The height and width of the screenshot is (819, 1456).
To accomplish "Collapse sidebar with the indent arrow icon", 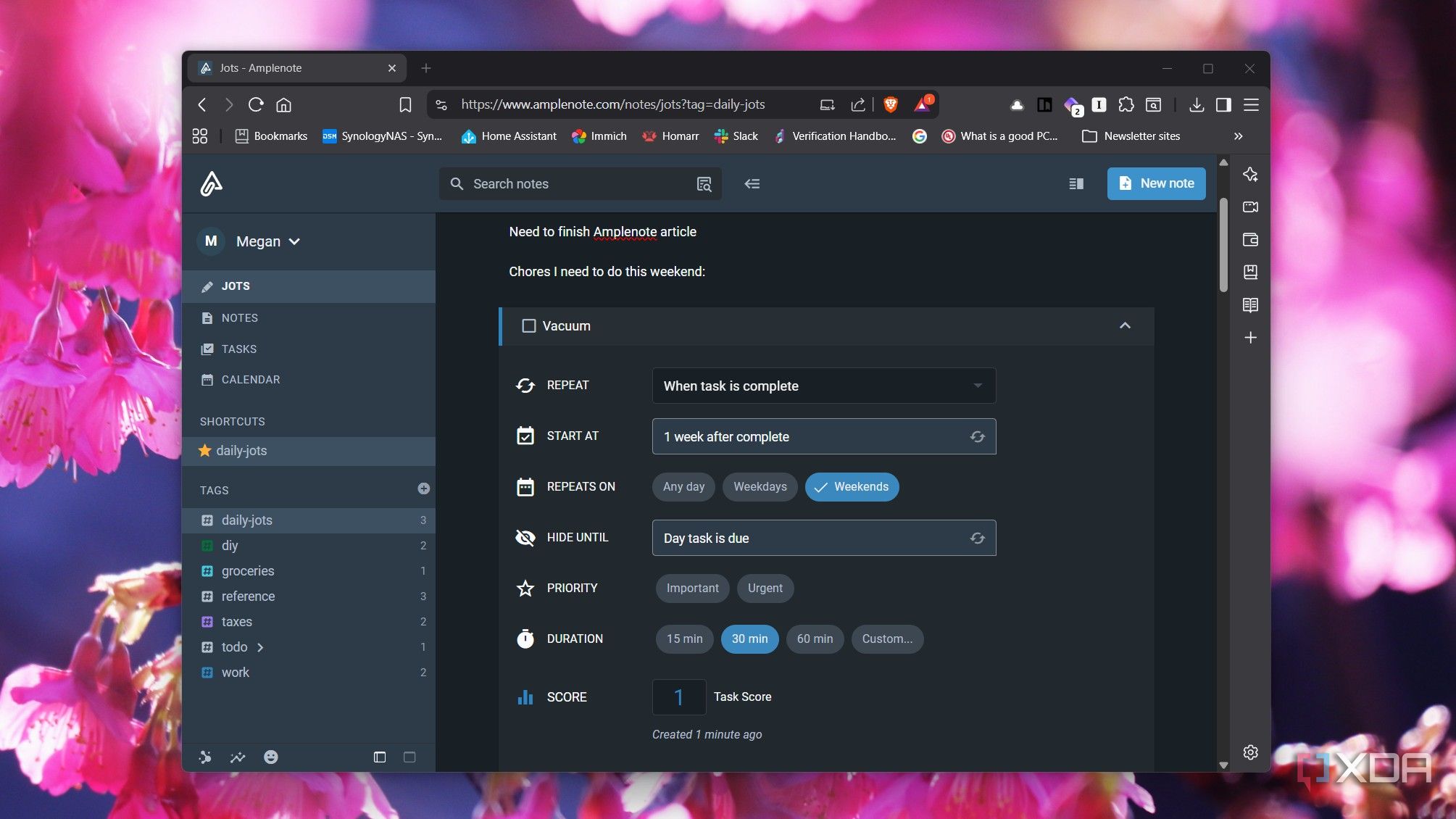I will (752, 184).
